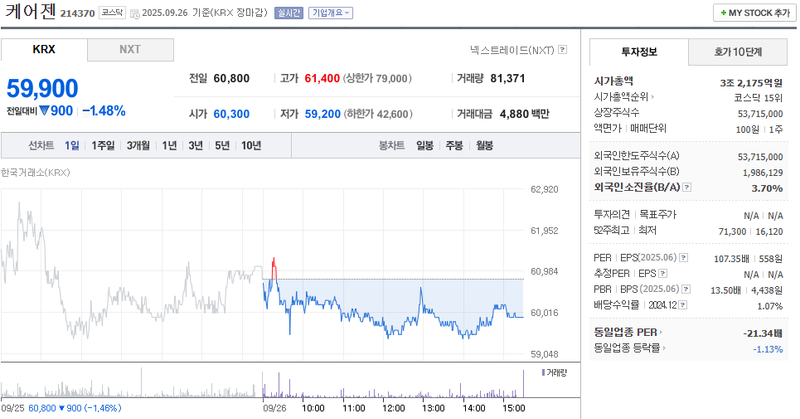The width and height of the screenshot is (800, 419).
Task: Click the 거래량 volume legend marker
Action: click(554, 373)
